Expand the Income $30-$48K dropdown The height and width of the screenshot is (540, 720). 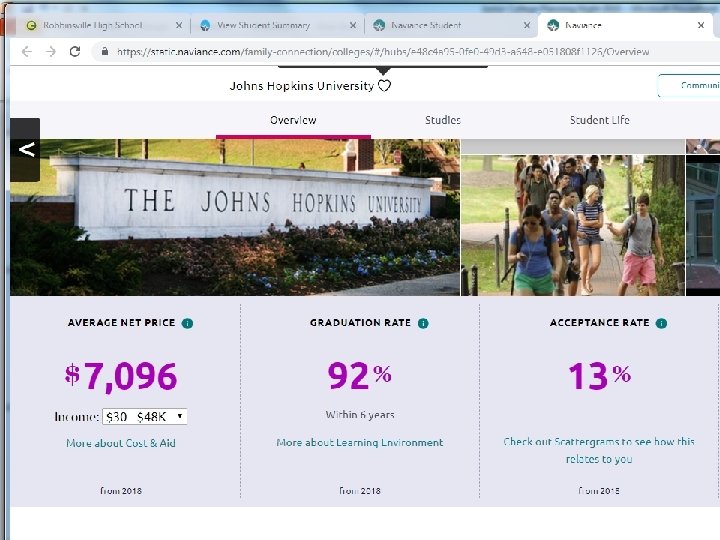point(145,416)
